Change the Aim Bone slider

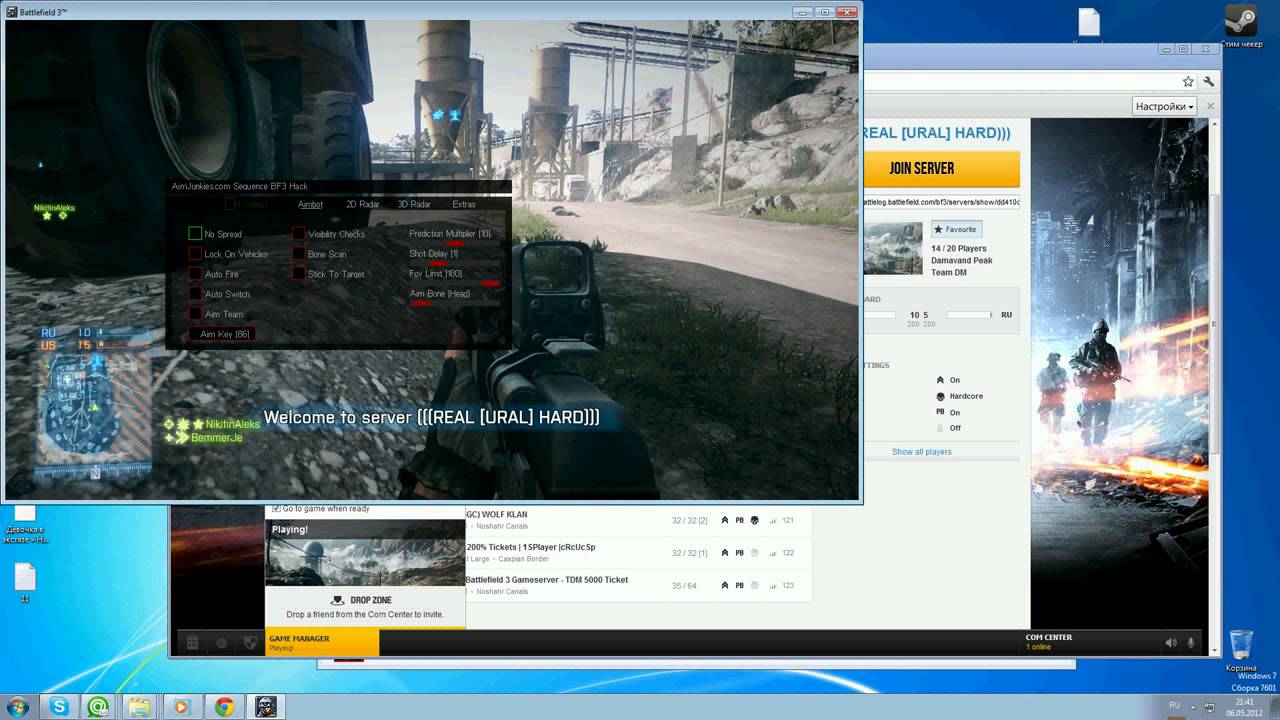pyautogui.click(x=455, y=303)
